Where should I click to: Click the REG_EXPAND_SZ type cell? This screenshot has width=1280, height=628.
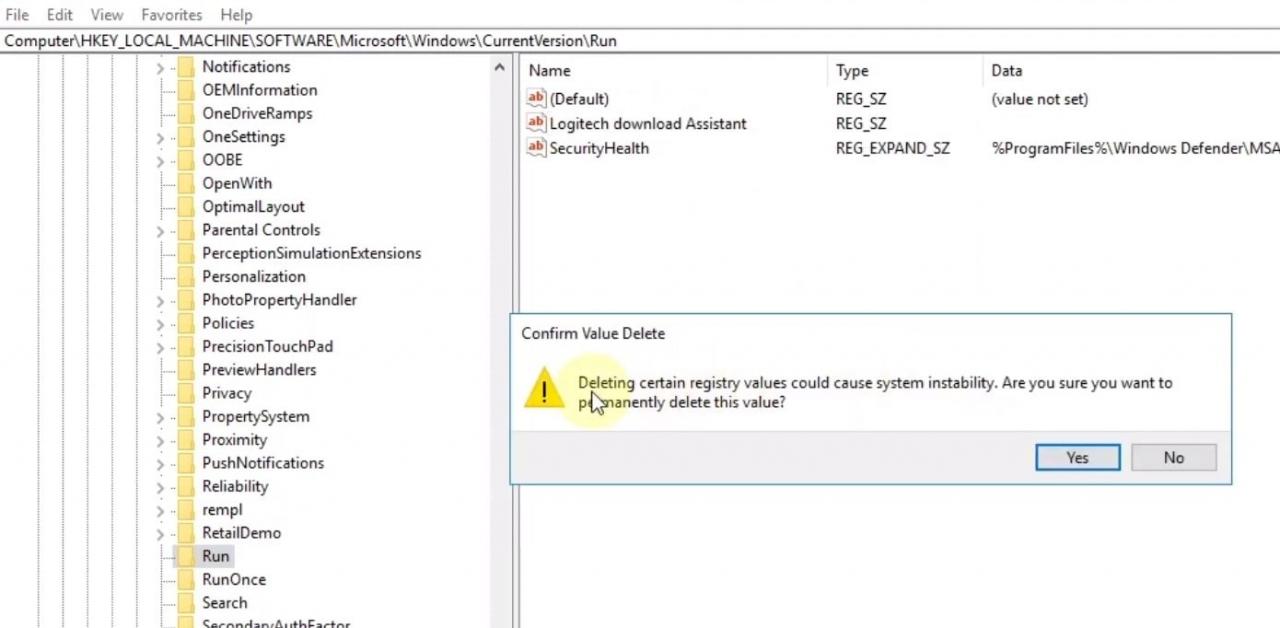893,148
